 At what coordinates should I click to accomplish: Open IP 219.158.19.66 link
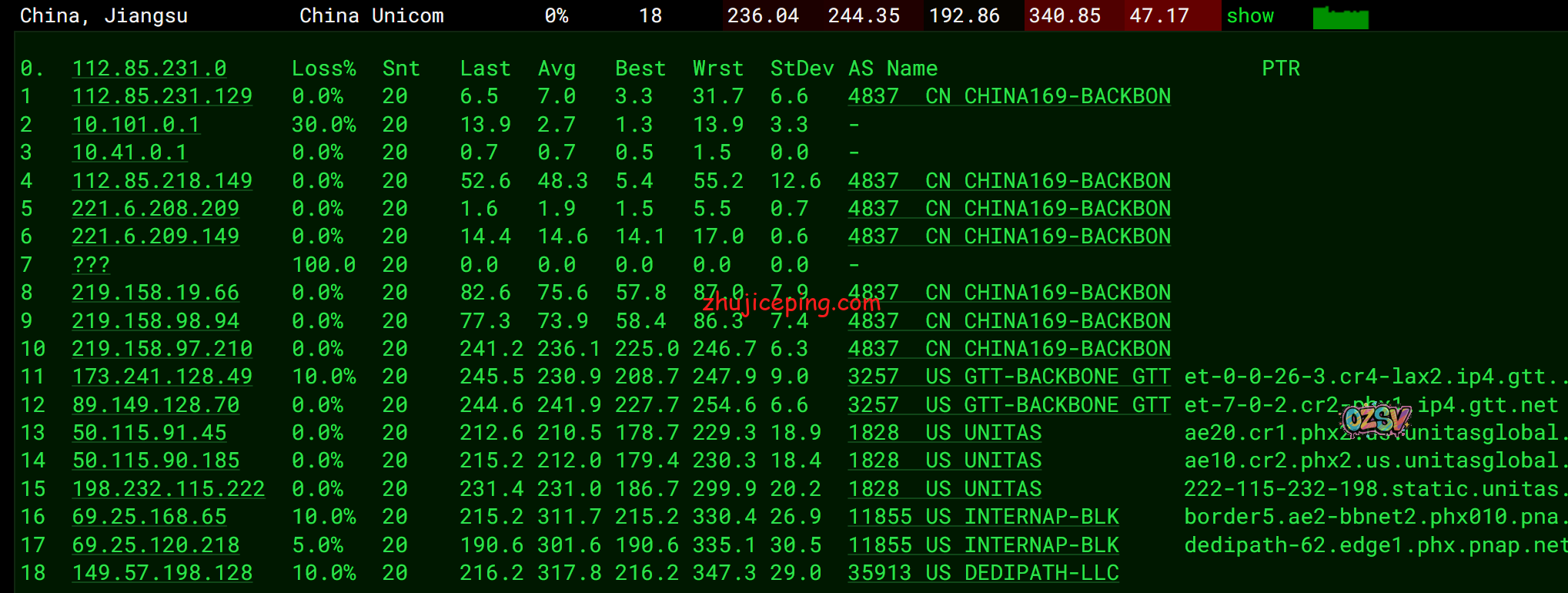pyautogui.click(x=155, y=293)
